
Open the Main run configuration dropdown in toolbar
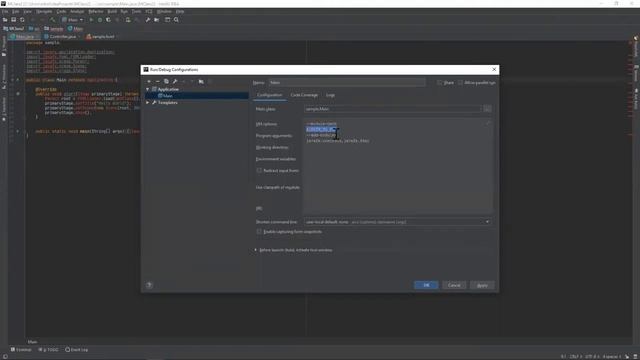(x=72, y=20)
